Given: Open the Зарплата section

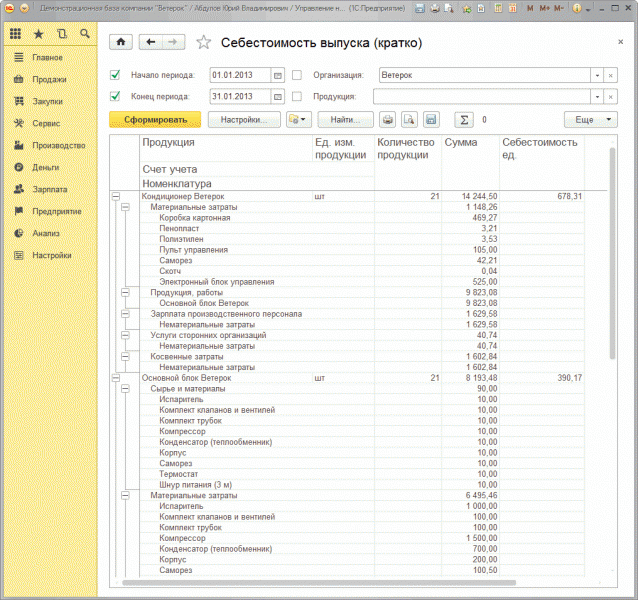Looking at the screenshot, I should [50, 189].
